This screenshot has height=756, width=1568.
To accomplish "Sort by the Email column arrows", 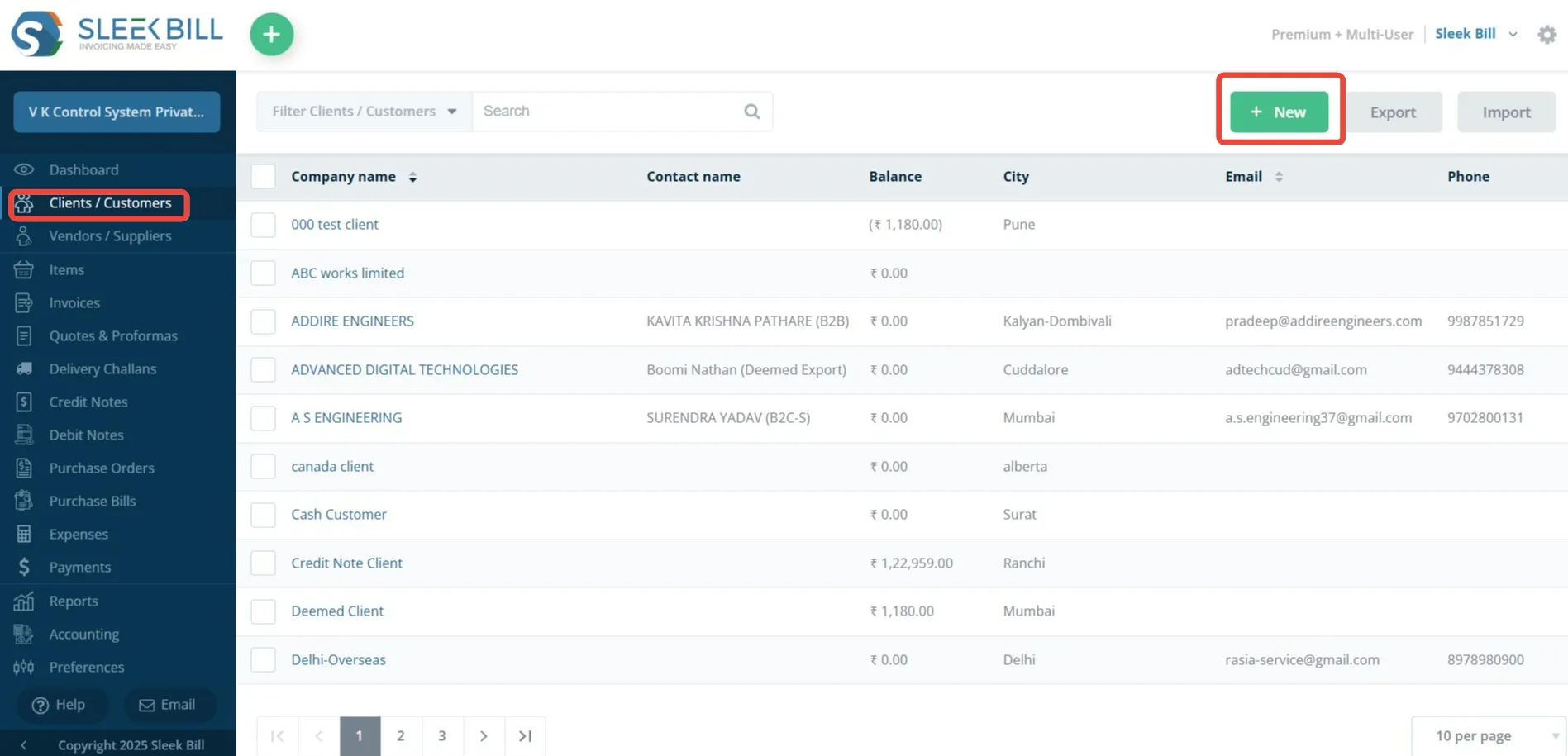I will tap(1278, 177).
